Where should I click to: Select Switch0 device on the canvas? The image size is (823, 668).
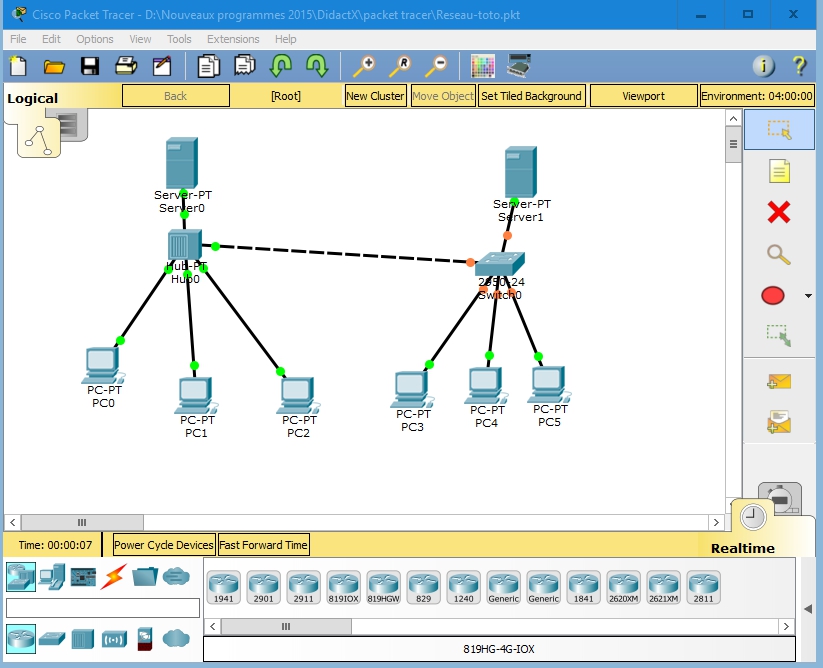[x=500, y=264]
